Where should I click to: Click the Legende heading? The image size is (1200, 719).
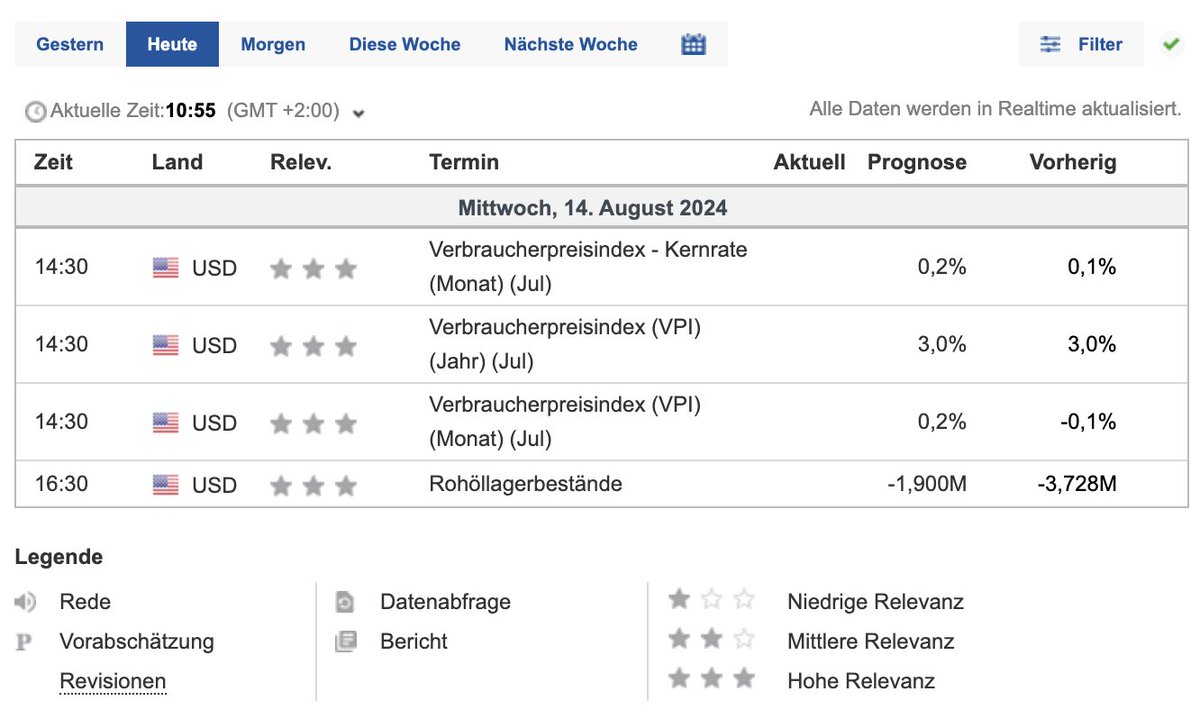[x=59, y=557]
